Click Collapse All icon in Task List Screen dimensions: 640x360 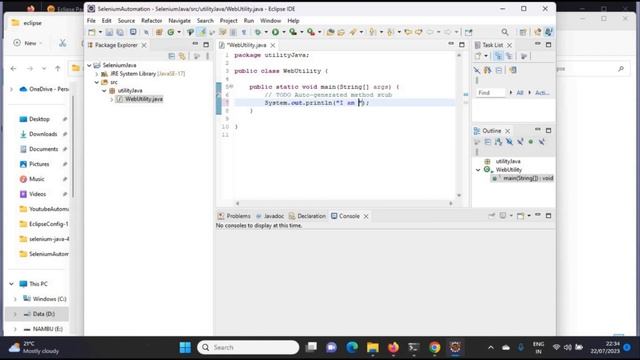(x=499, y=70)
